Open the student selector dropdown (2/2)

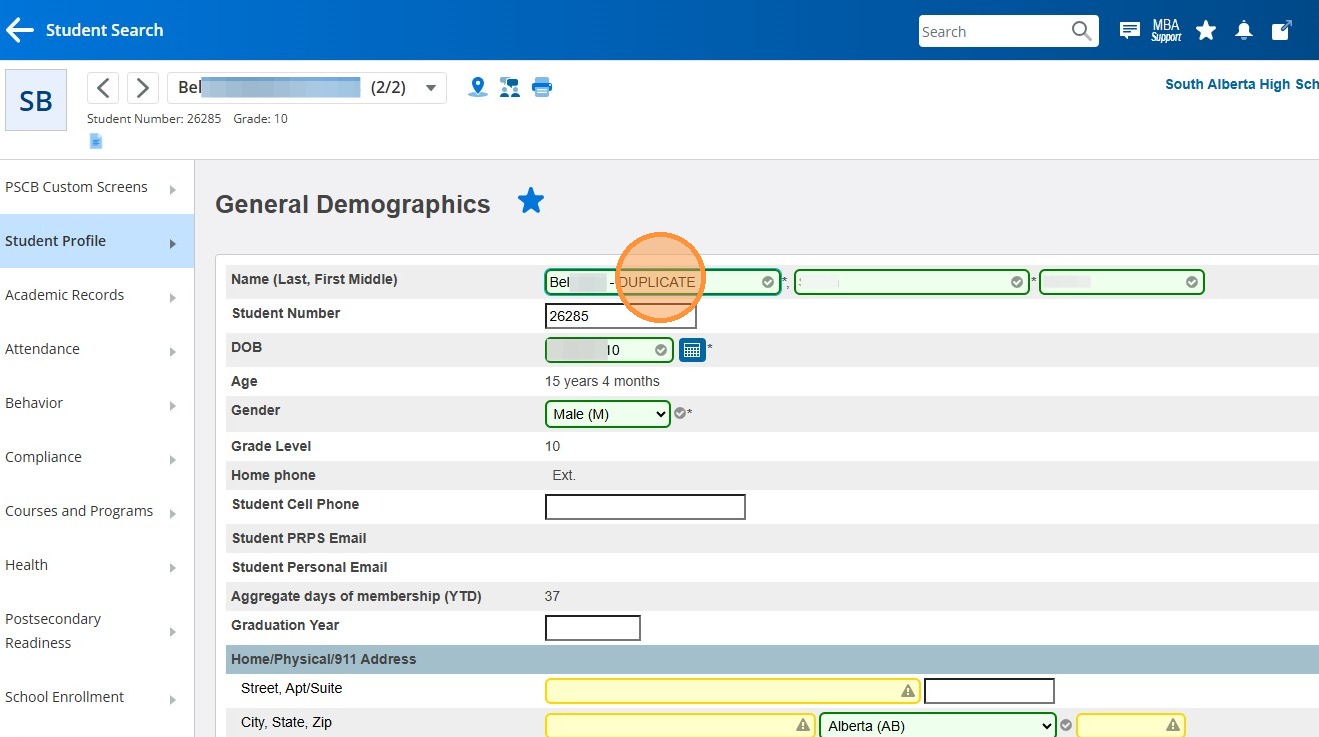click(x=431, y=88)
